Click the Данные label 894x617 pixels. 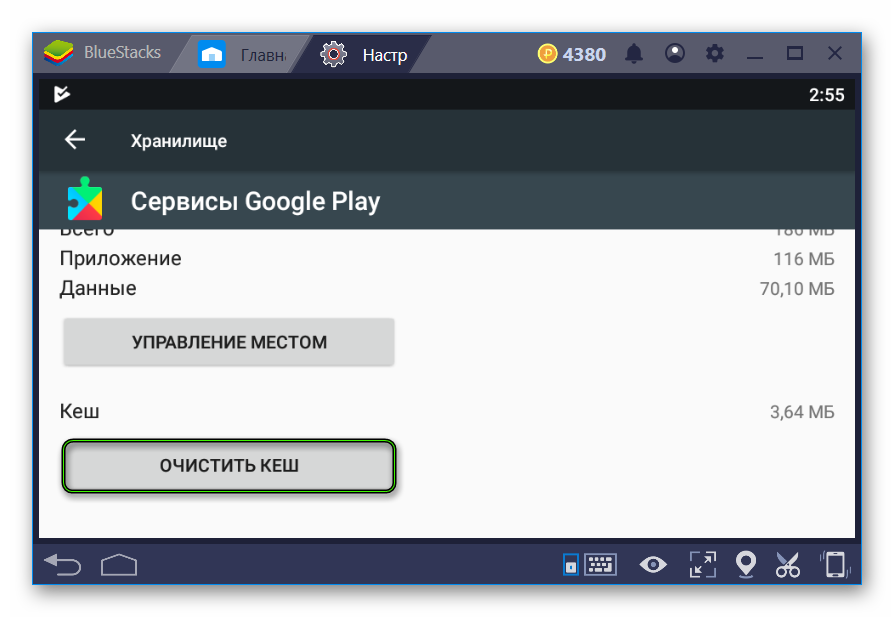point(98,289)
